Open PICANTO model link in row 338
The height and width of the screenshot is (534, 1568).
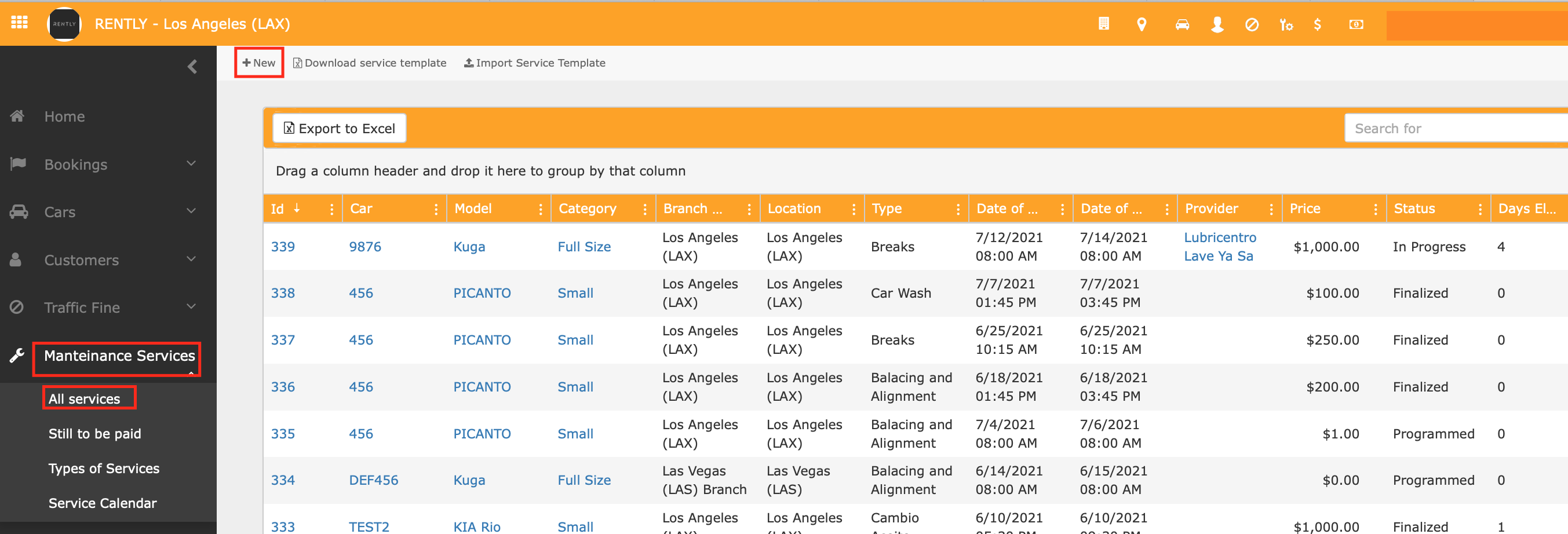[482, 293]
